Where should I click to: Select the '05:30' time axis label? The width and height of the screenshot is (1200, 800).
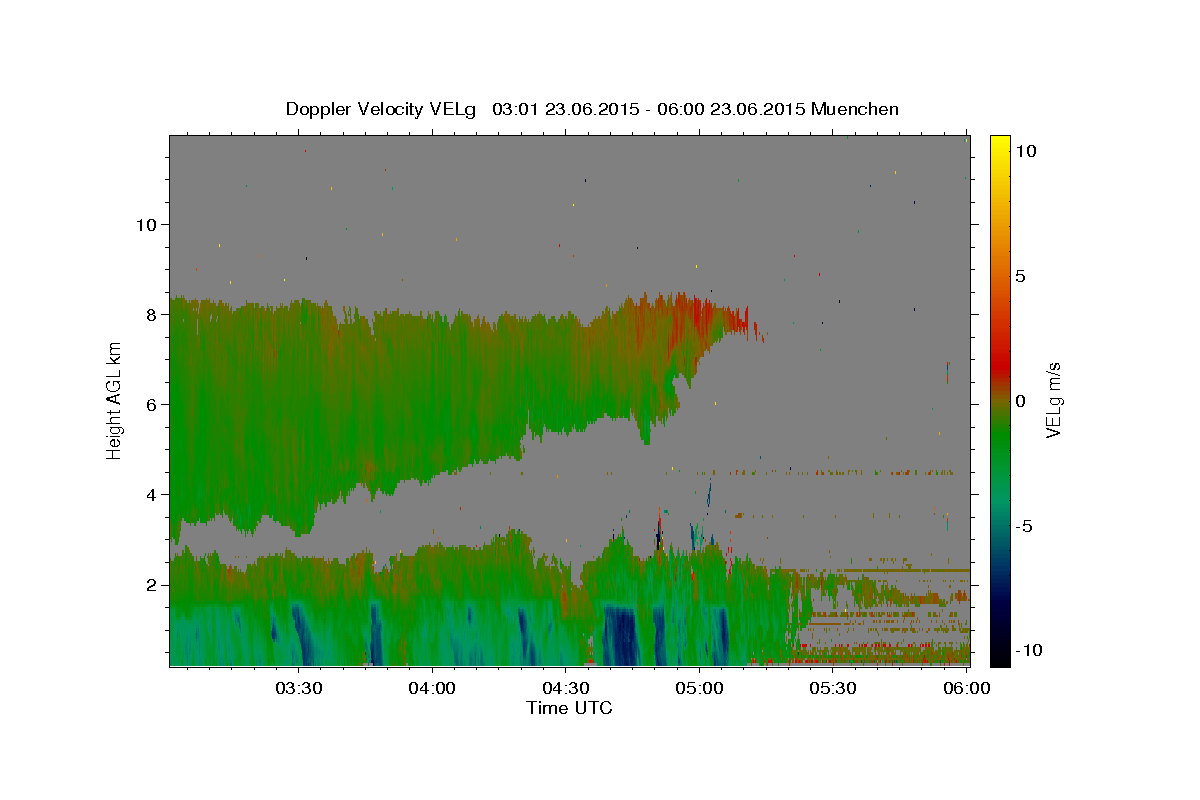tap(833, 688)
